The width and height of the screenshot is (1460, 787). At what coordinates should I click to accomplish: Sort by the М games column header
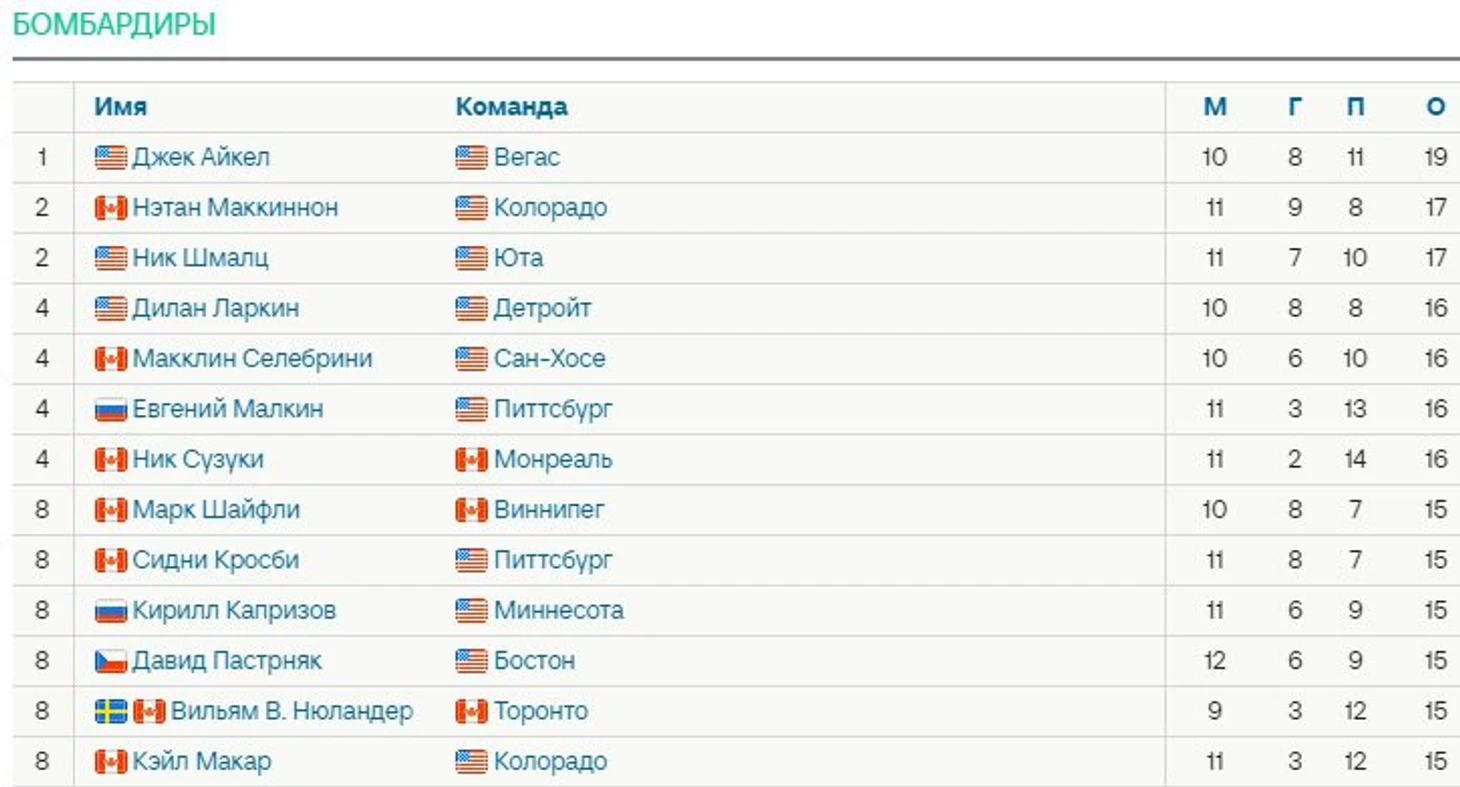[1215, 107]
